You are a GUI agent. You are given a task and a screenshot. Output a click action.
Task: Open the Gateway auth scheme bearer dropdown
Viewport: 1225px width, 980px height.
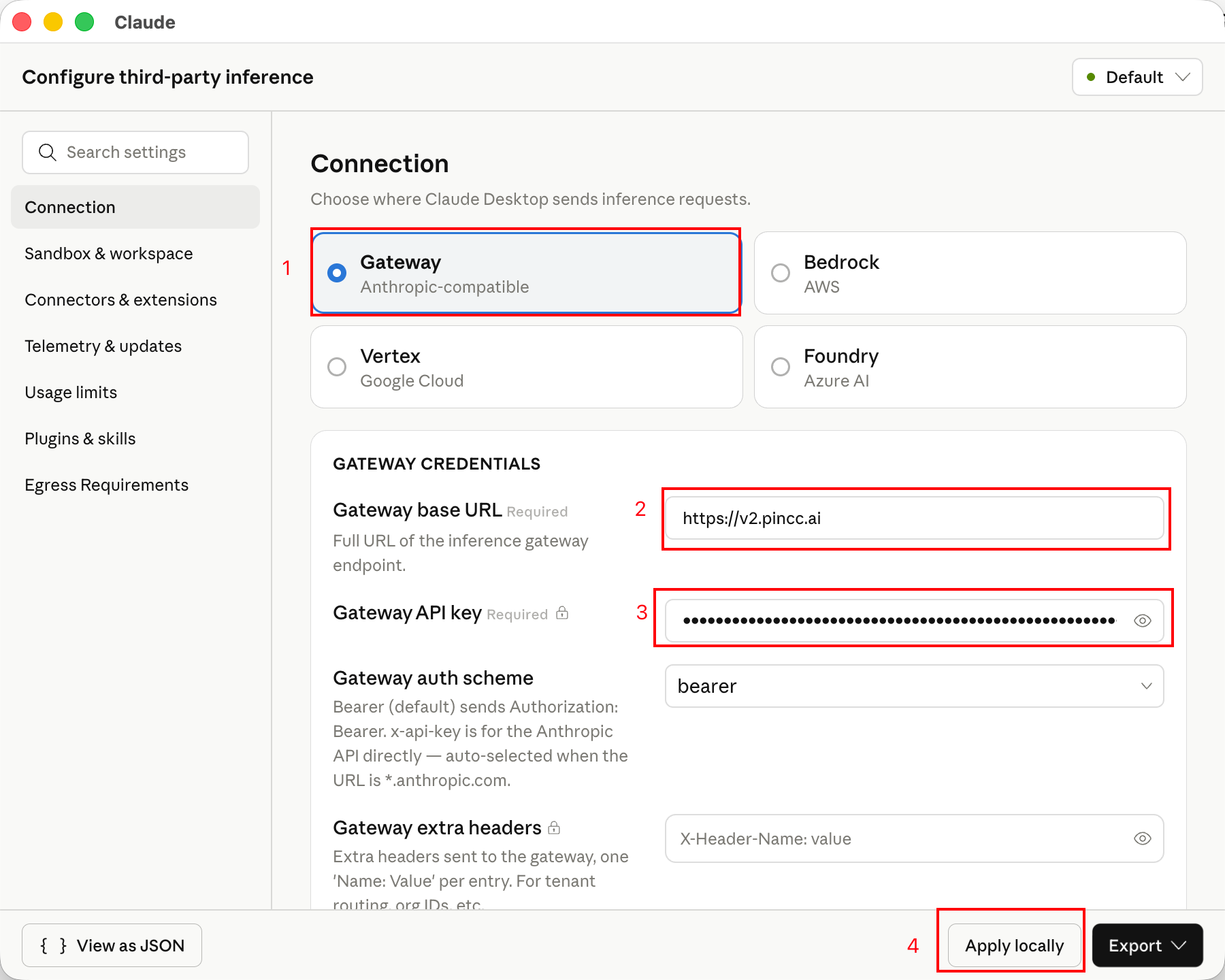914,686
